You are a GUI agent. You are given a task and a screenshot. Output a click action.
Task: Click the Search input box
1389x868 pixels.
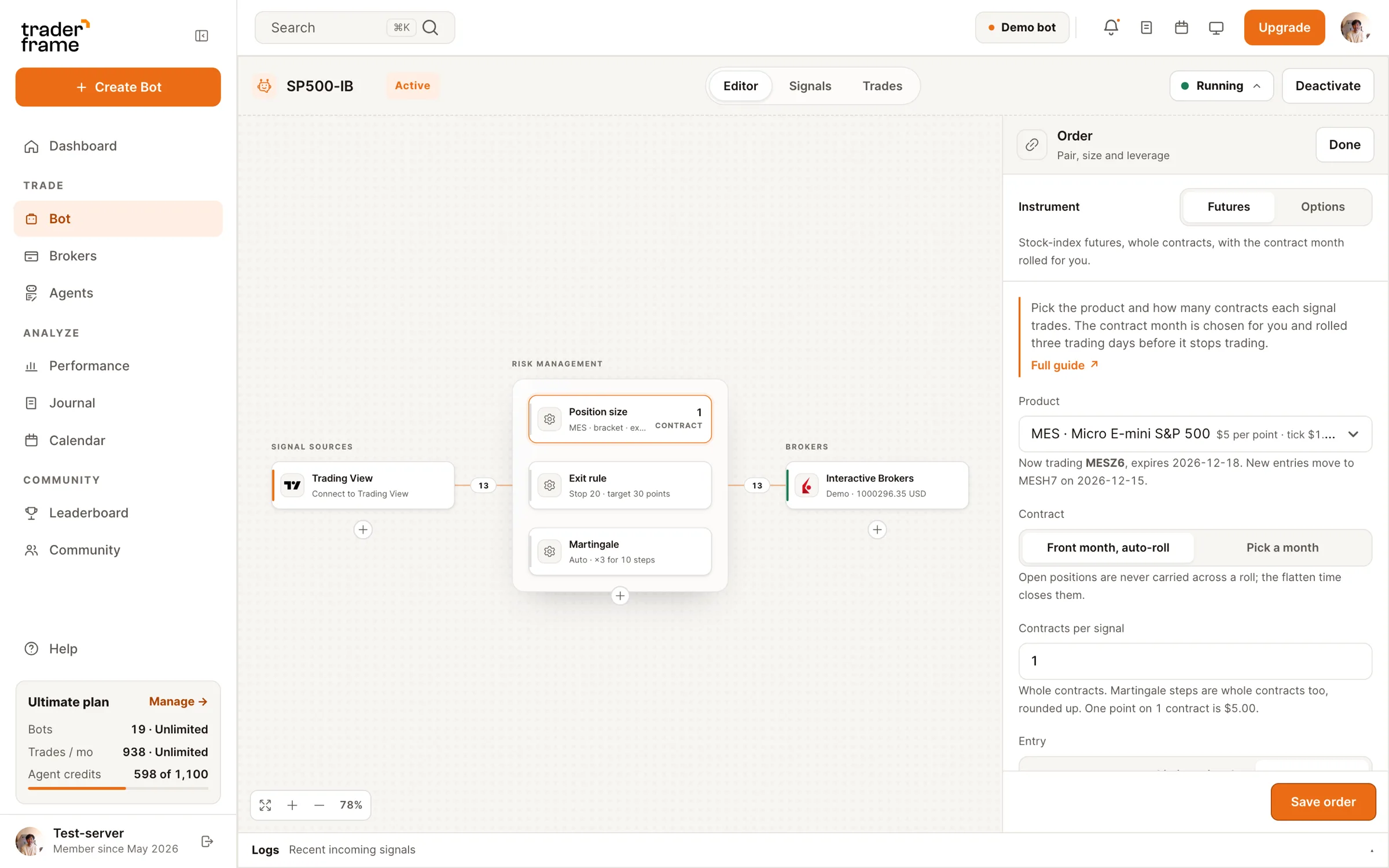[x=355, y=27]
